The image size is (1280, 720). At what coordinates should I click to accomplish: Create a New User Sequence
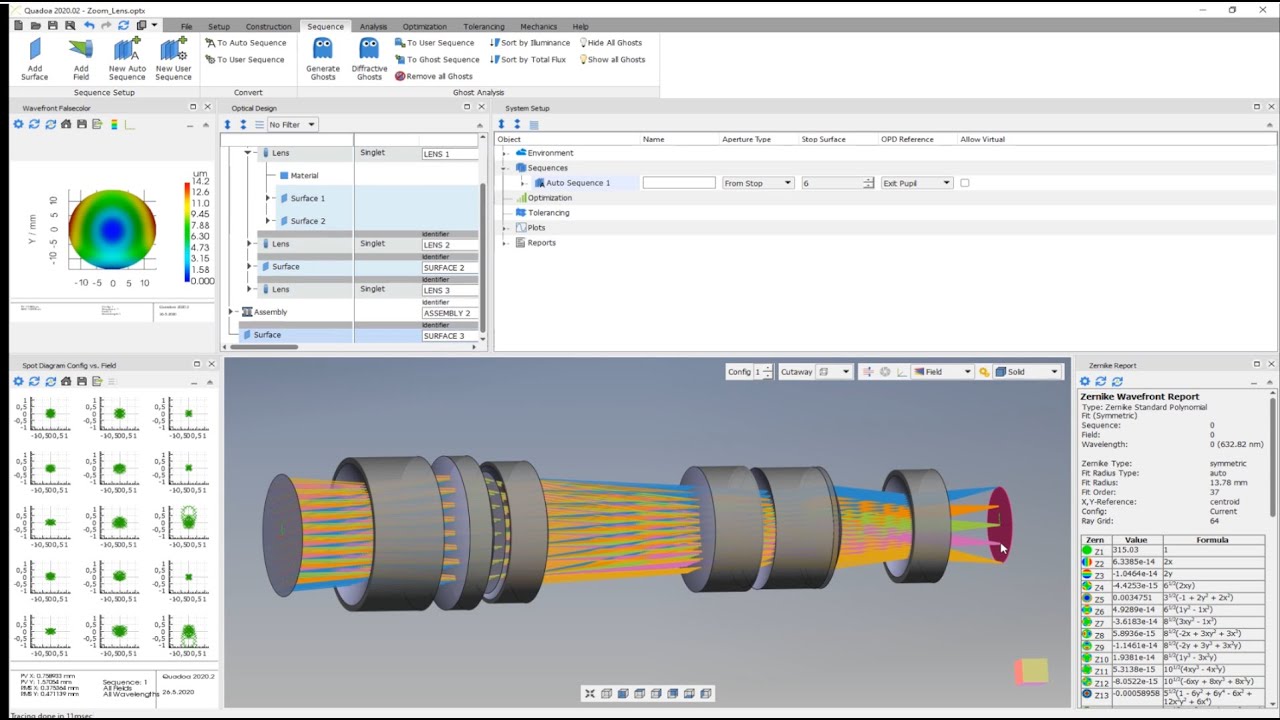[x=173, y=59]
